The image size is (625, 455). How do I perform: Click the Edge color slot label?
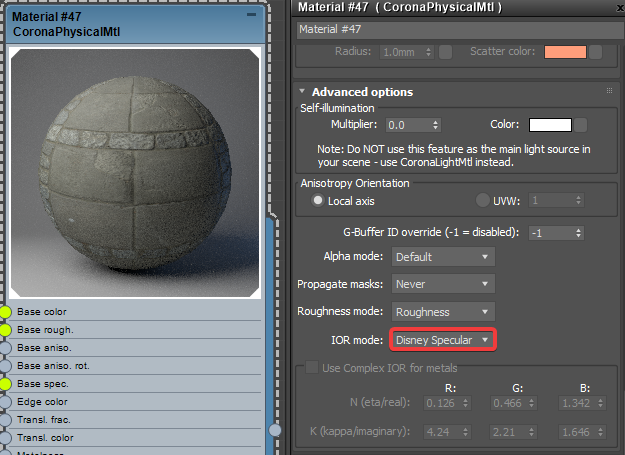tap(42, 402)
